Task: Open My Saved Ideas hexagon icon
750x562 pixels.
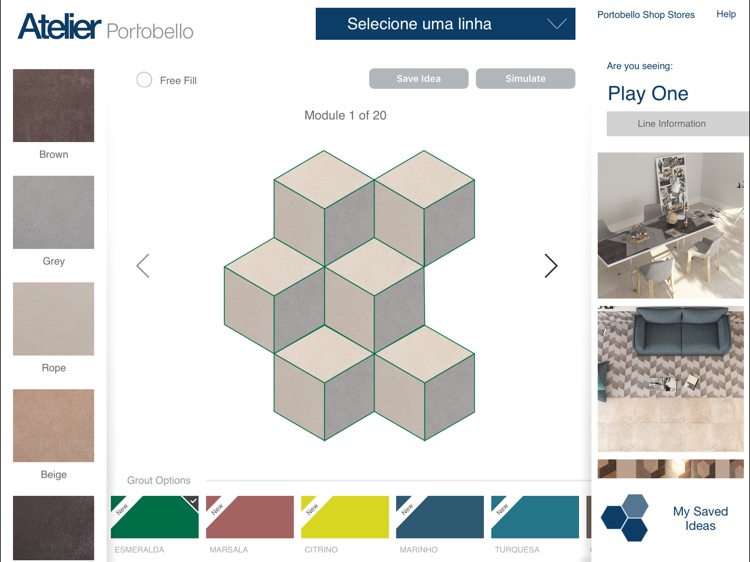Action: (625, 518)
